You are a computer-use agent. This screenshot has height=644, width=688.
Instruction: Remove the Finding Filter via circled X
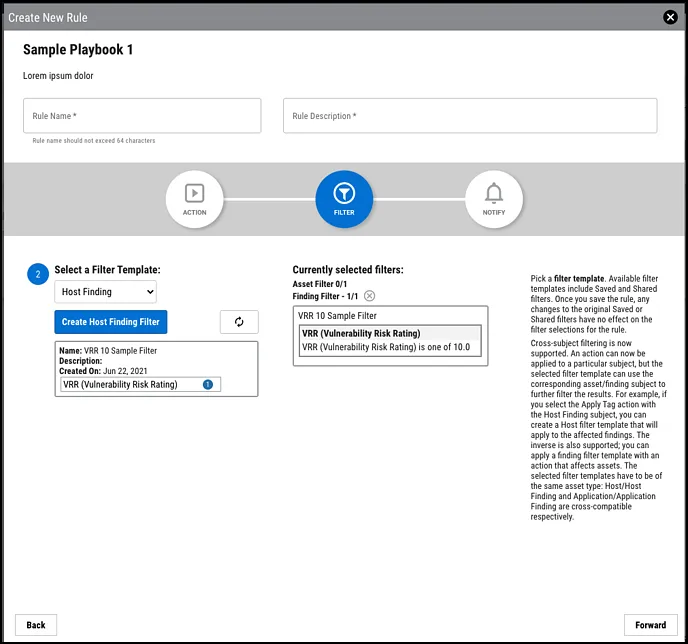[x=369, y=296]
